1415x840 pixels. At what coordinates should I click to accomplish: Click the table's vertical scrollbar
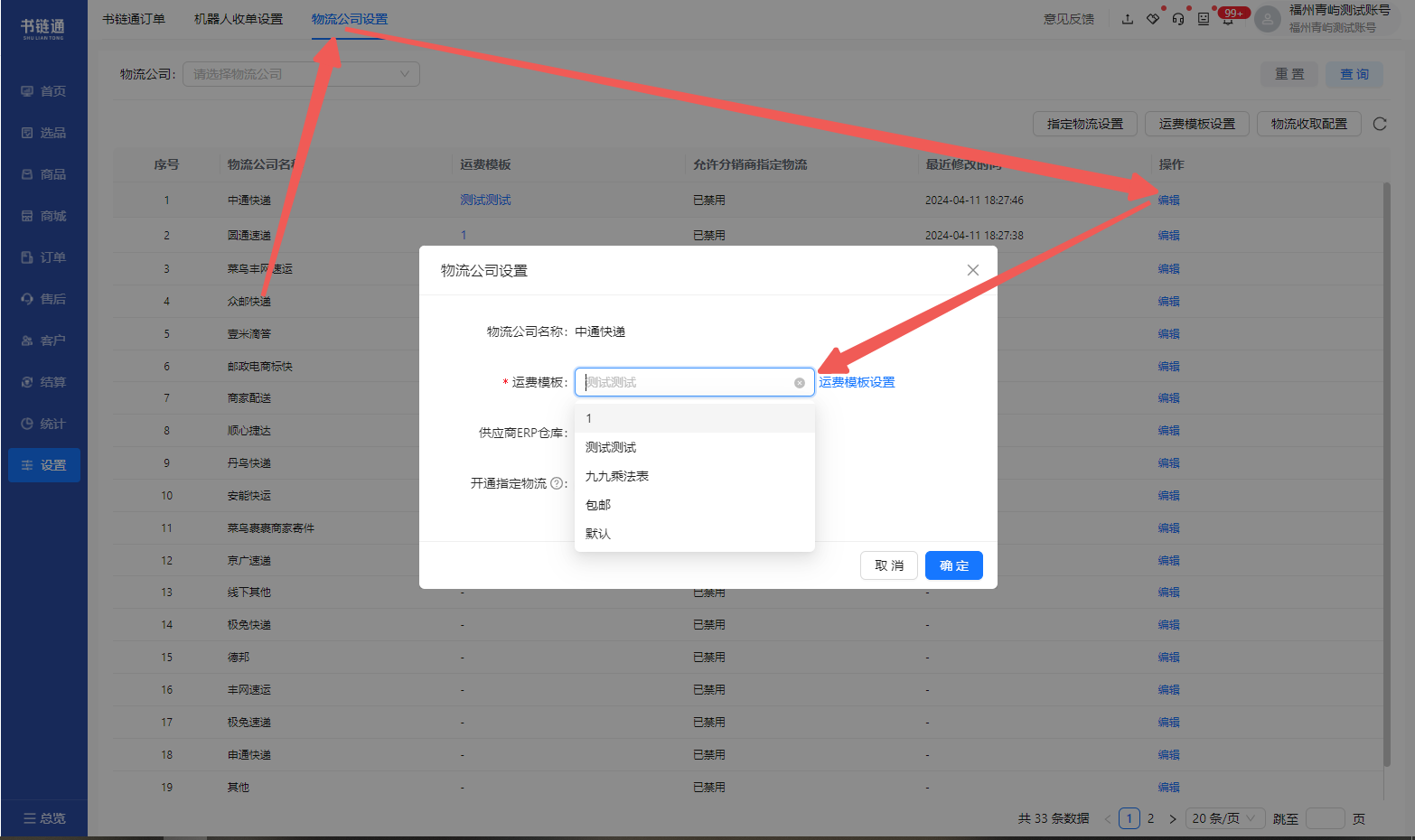pyautogui.click(x=1387, y=474)
